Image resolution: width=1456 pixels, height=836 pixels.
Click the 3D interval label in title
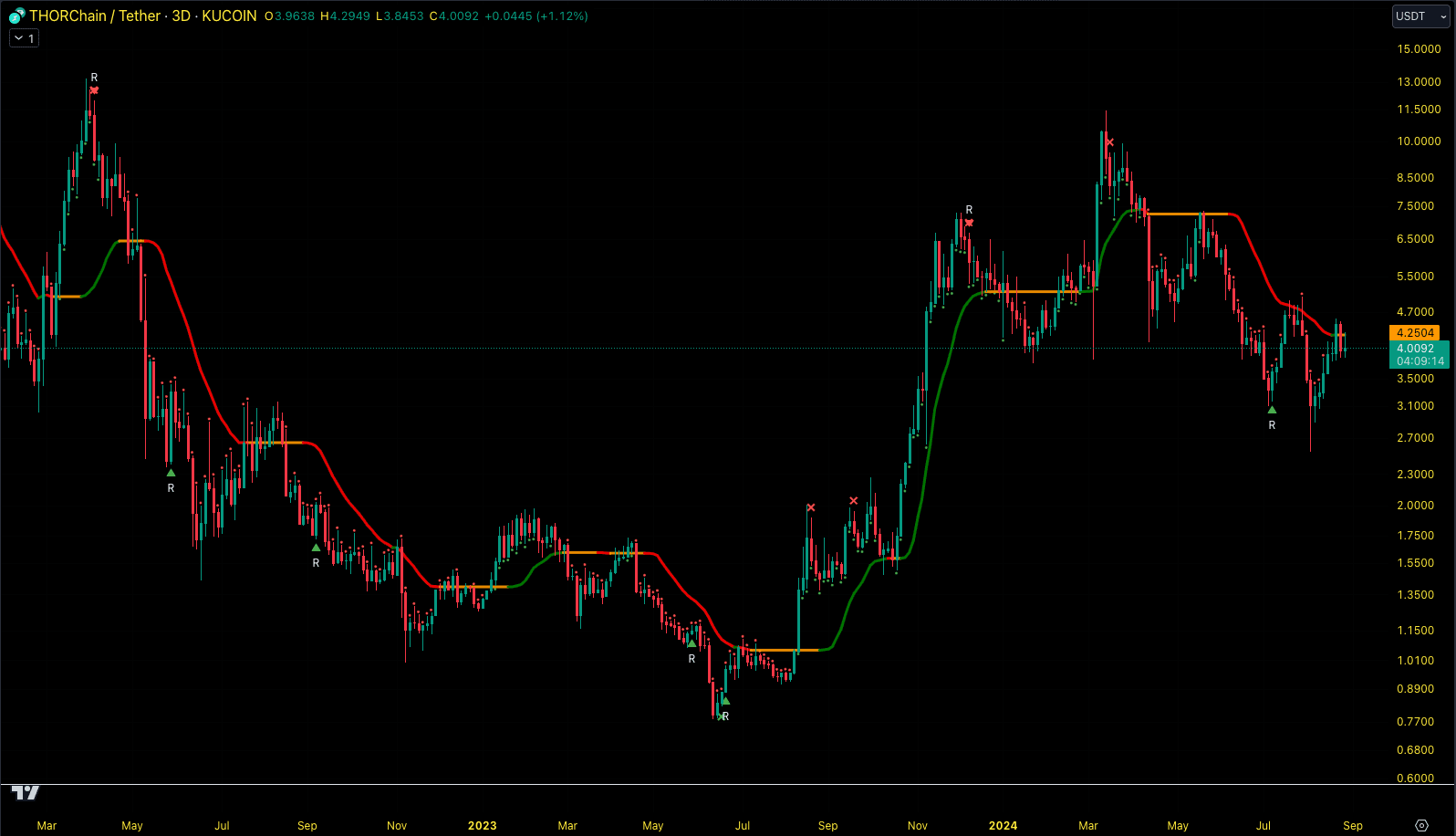(182, 16)
